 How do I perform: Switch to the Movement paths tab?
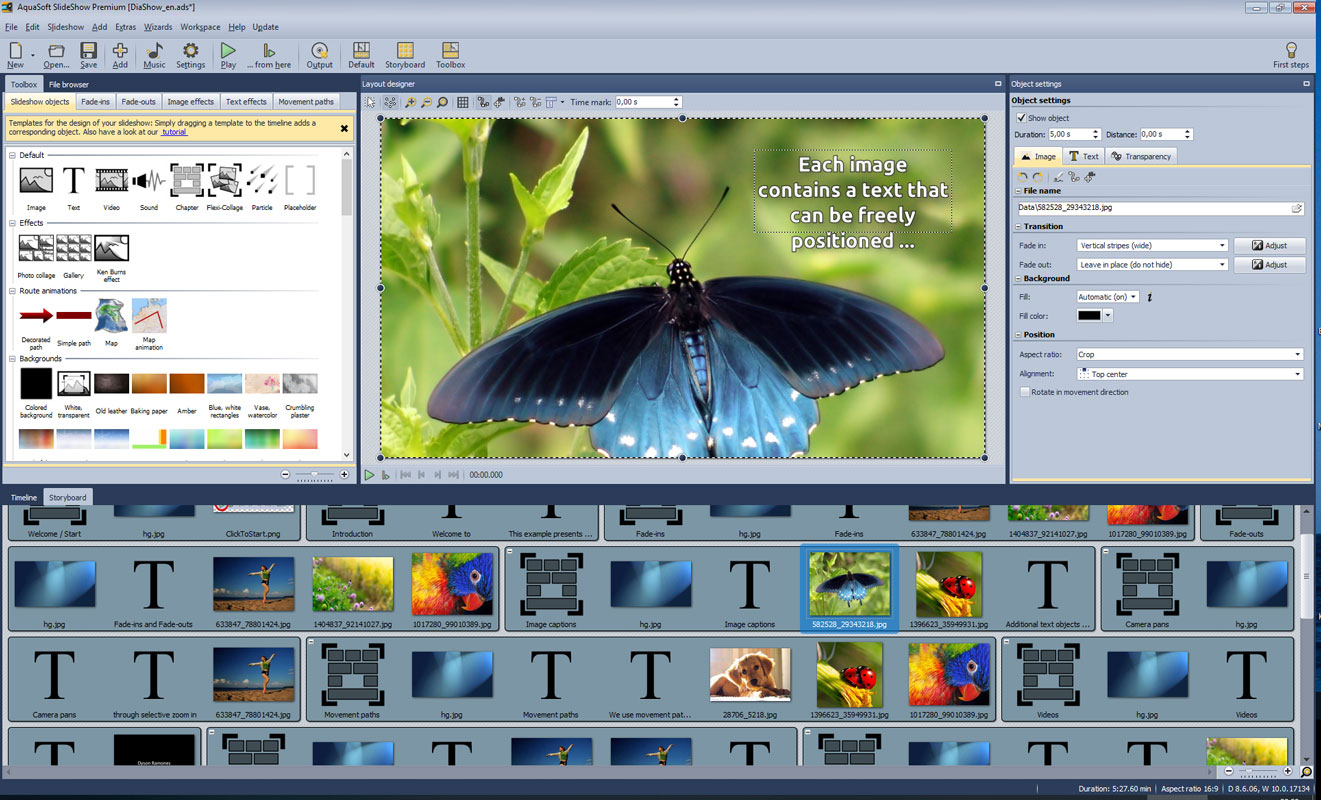[306, 102]
